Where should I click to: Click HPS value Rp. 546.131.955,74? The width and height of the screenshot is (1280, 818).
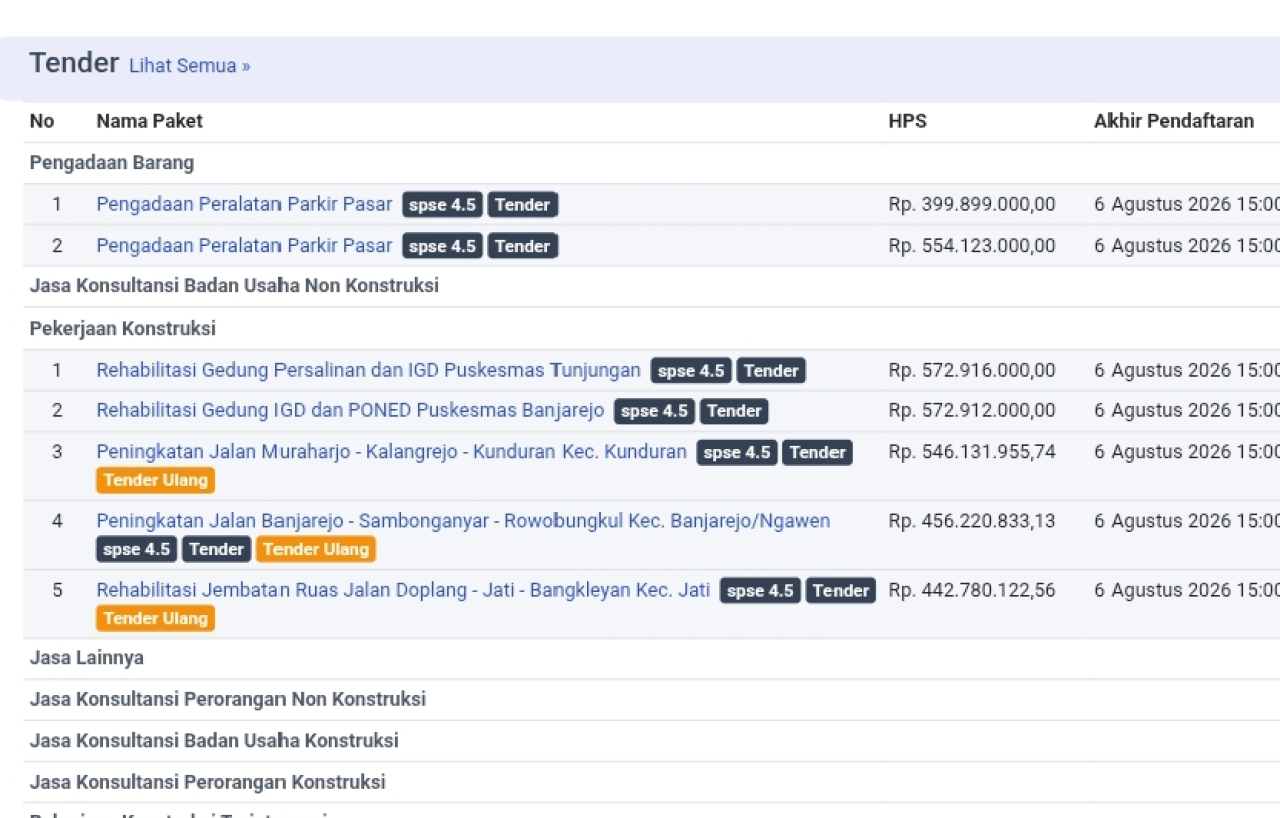tap(971, 451)
